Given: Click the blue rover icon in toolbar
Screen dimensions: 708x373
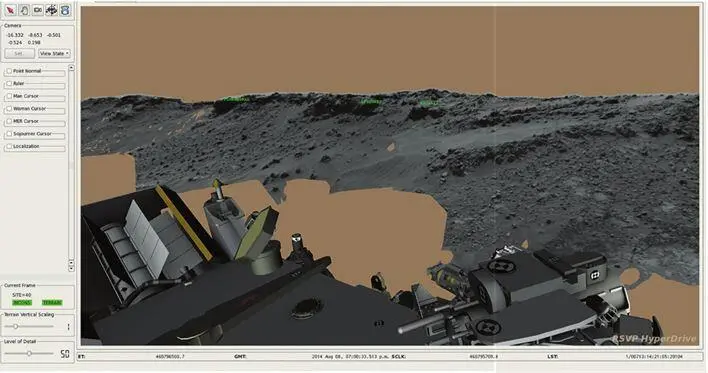Looking at the screenshot, I should (65, 10).
